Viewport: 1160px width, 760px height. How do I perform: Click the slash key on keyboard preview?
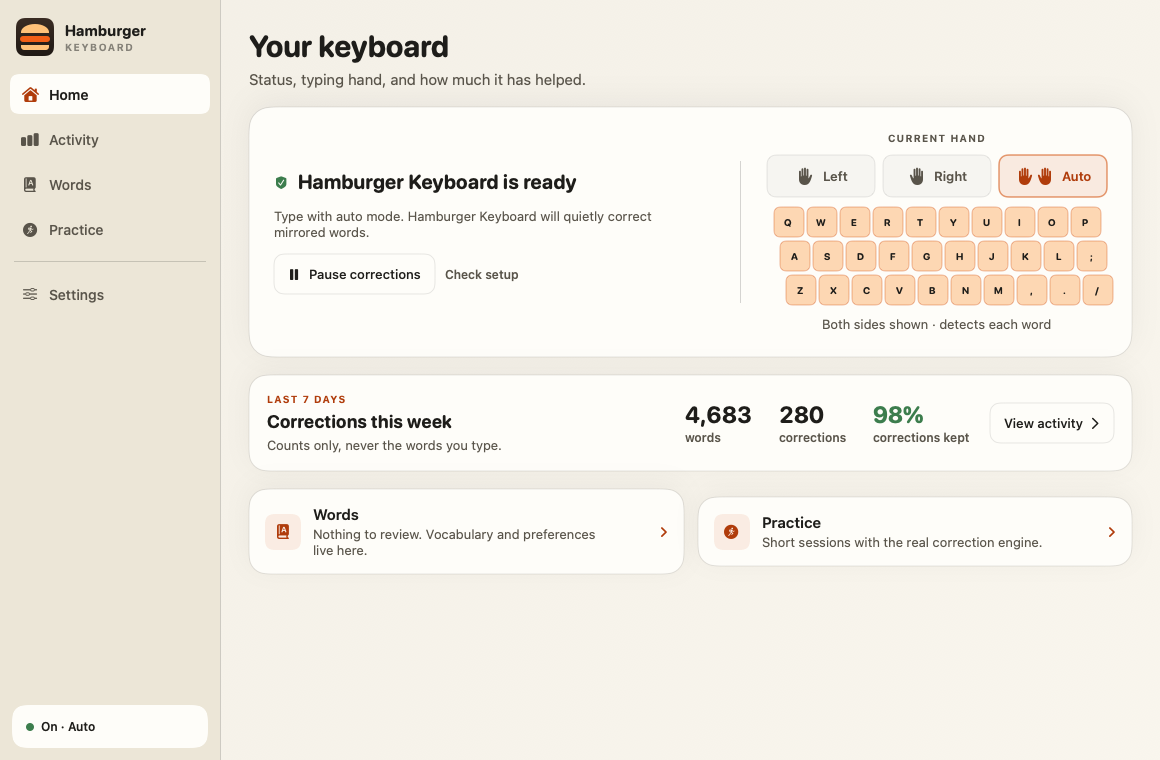pos(1097,290)
